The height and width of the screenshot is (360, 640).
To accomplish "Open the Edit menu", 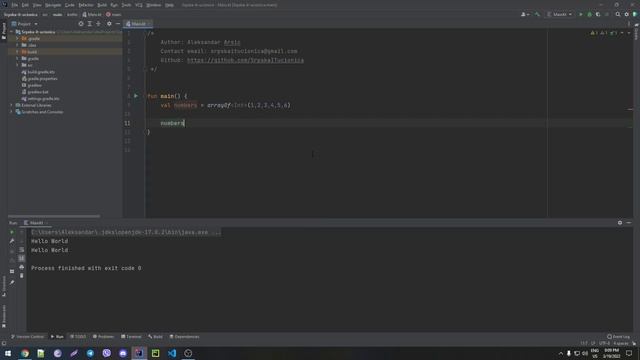I will coord(25,5).
